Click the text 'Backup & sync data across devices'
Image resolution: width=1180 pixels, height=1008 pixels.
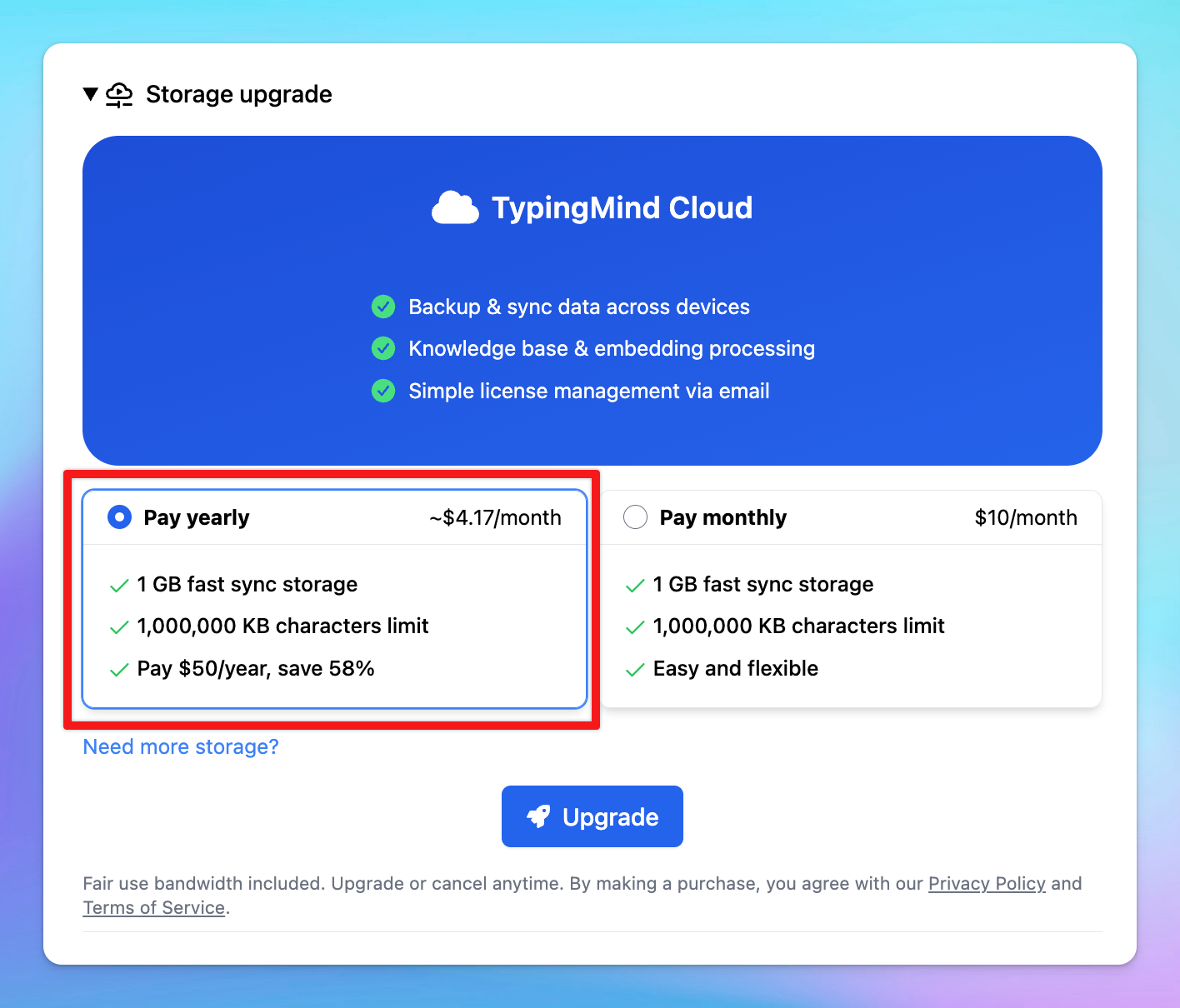579,307
